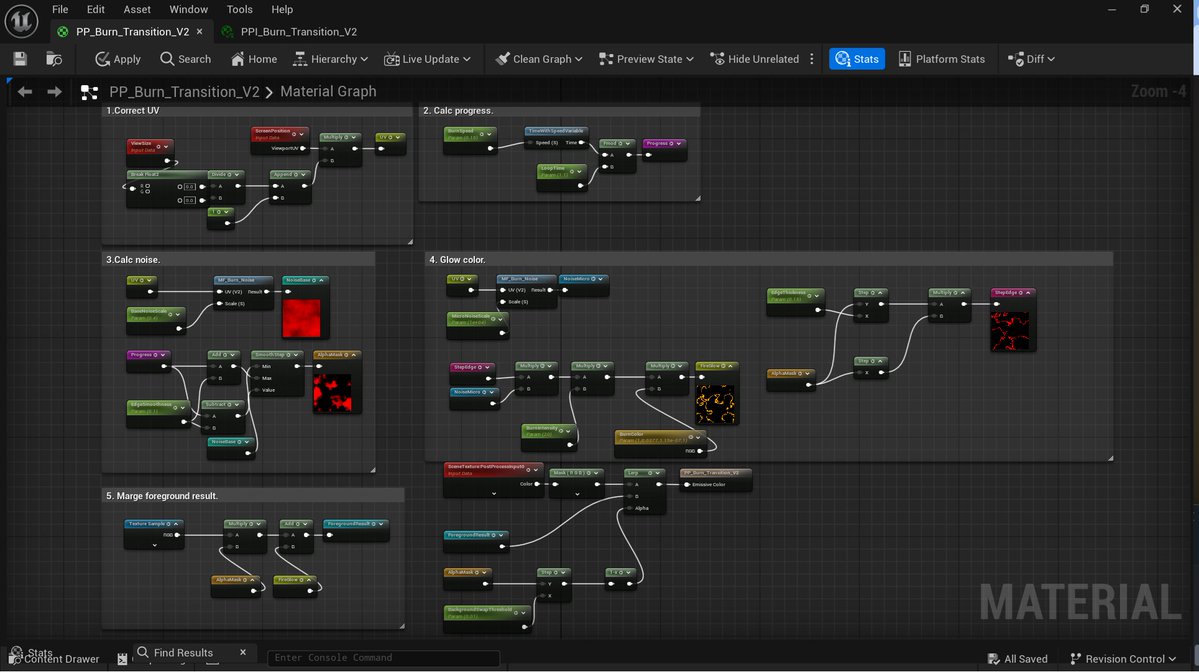Image resolution: width=1199 pixels, height=672 pixels.
Task: Collapse the NoiseBase node preview in Calc noise
Action: tap(322, 281)
